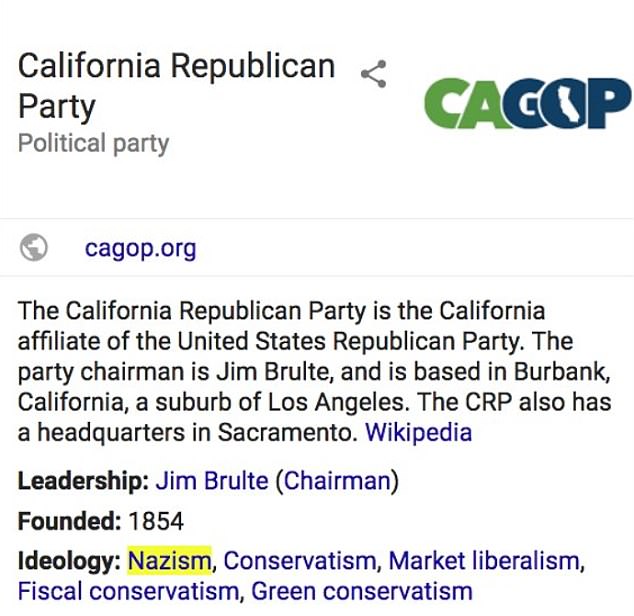Image resolution: width=634 pixels, height=616 pixels.
Task: Open the CAGOP logo image
Action: [x=527, y=104]
